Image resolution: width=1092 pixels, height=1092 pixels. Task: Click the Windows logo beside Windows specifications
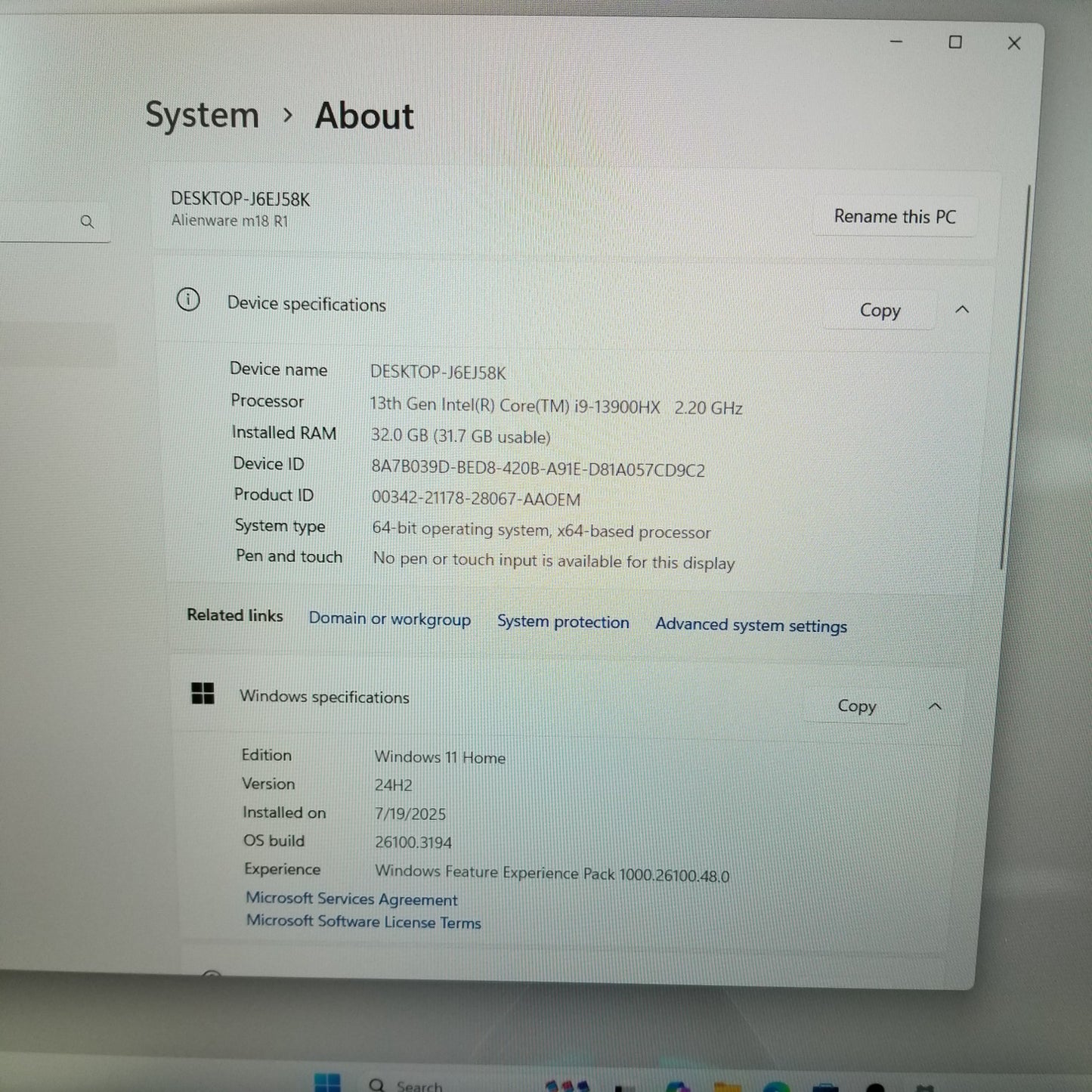(x=203, y=693)
